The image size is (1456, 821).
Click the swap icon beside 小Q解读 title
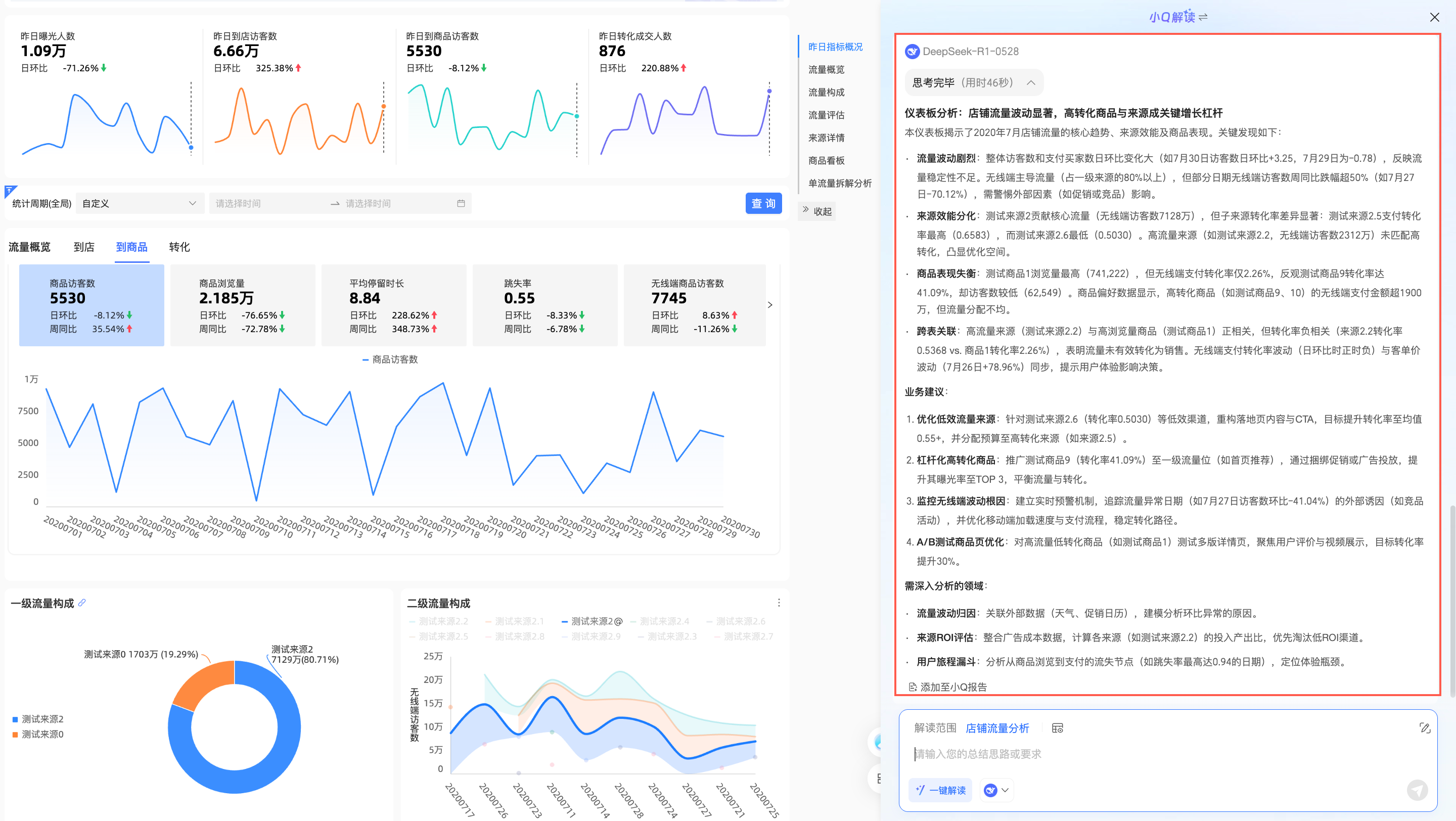coord(1203,17)
